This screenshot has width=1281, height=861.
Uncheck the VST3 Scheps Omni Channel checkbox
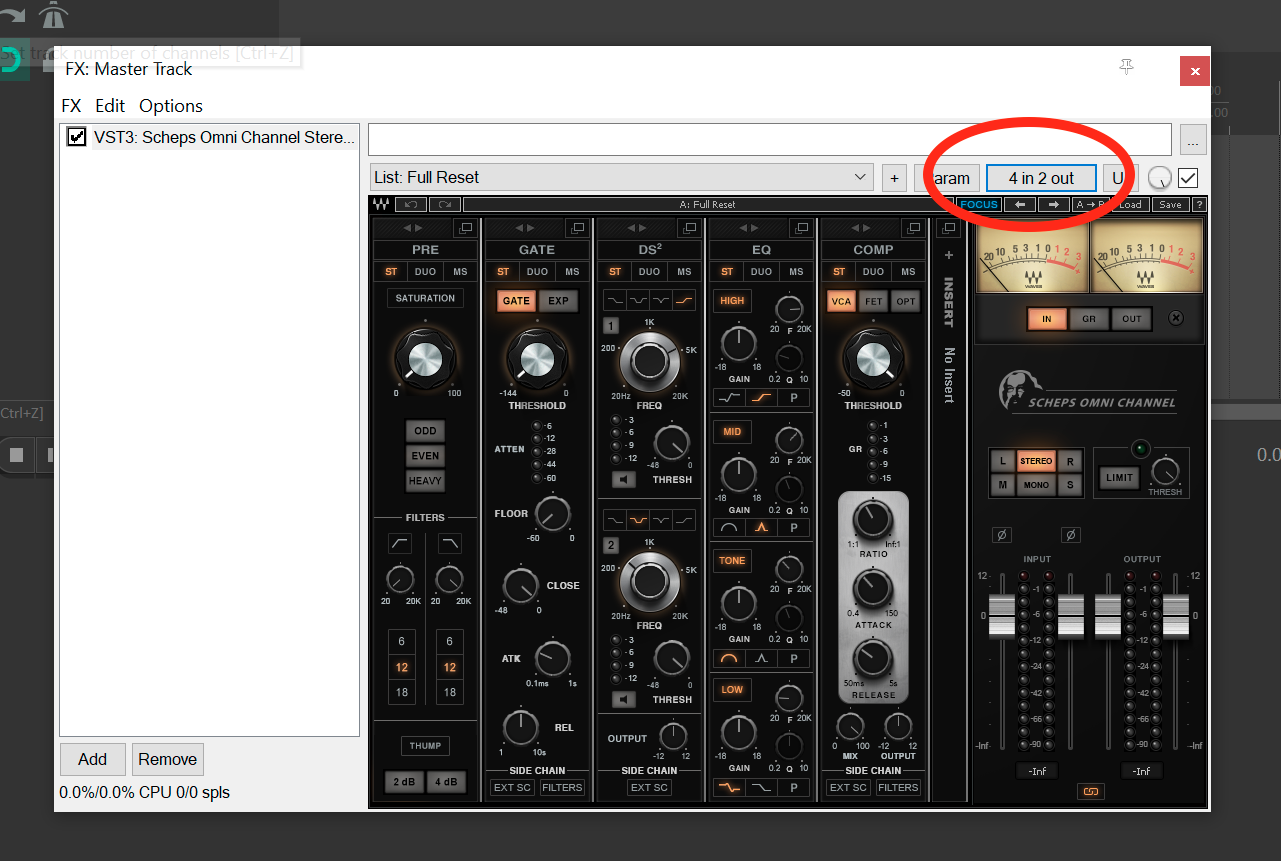(x=77, y=137)
